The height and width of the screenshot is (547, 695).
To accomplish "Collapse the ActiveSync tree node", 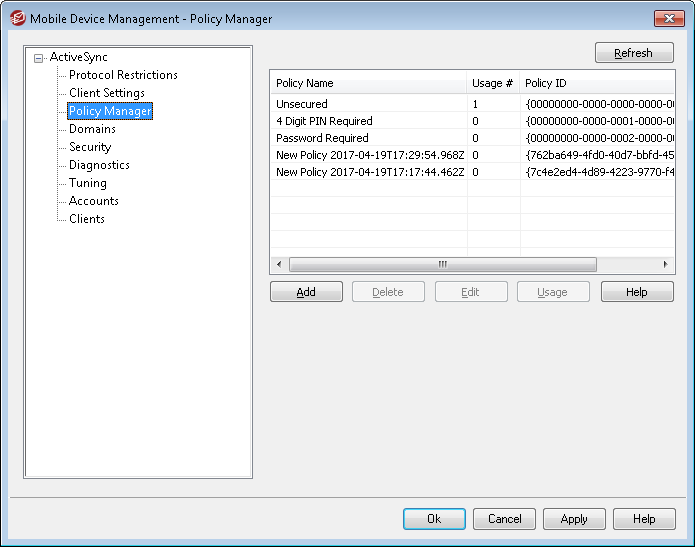I will click(38, 58).
